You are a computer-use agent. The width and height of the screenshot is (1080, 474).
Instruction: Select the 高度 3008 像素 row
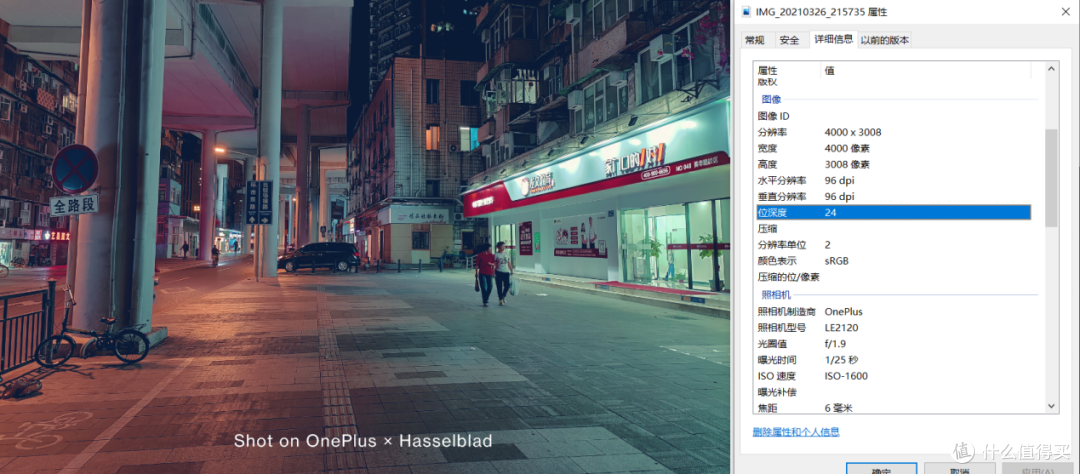click(x=893, y=165)
